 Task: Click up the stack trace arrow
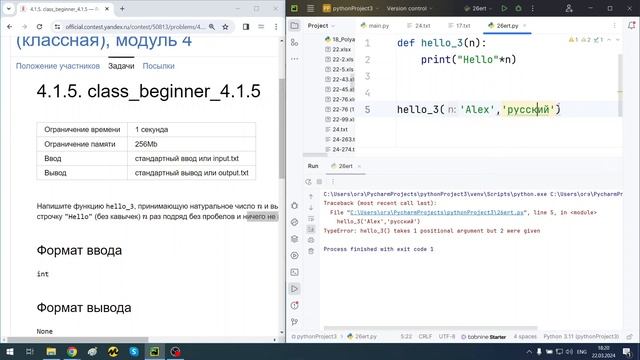[311, 196]
